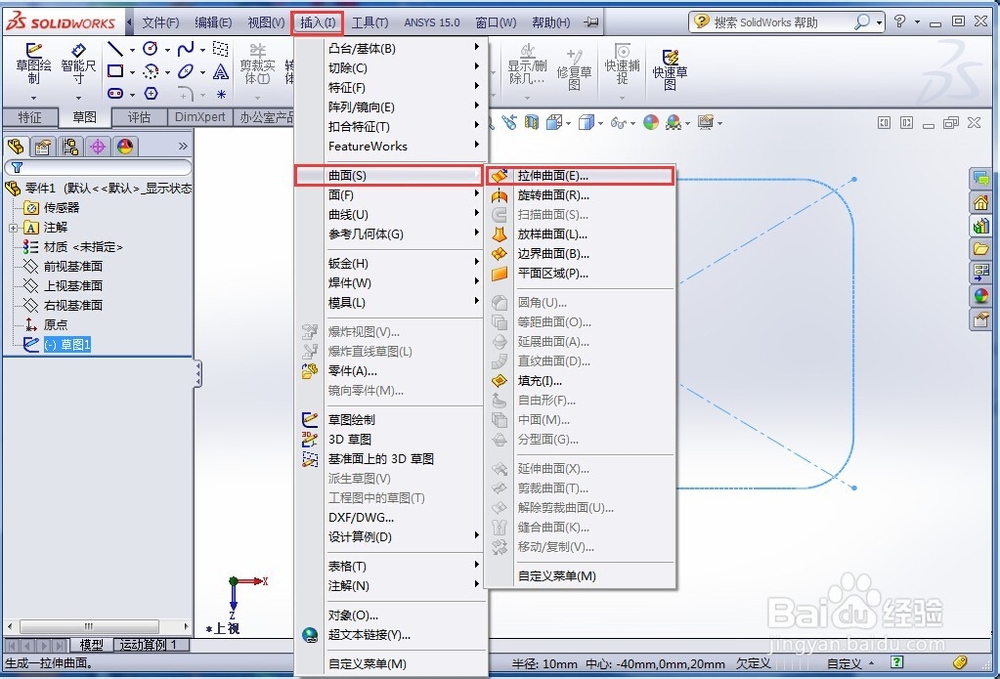This screenshot has width=1000, height=679.
Task: Select the Circle sketch tool
Action: 151,49
